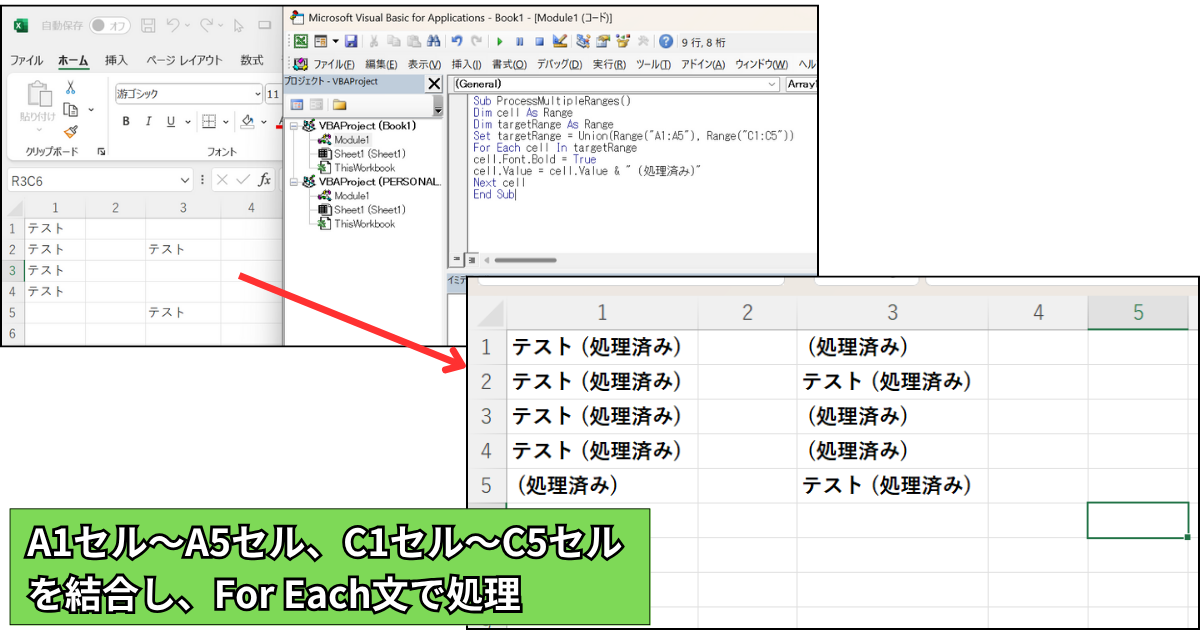Image resolution: width=1200 pixels, height=630 pixels.
Task: Open the ツール(T) menu in VBA editor
Action: 653,65
